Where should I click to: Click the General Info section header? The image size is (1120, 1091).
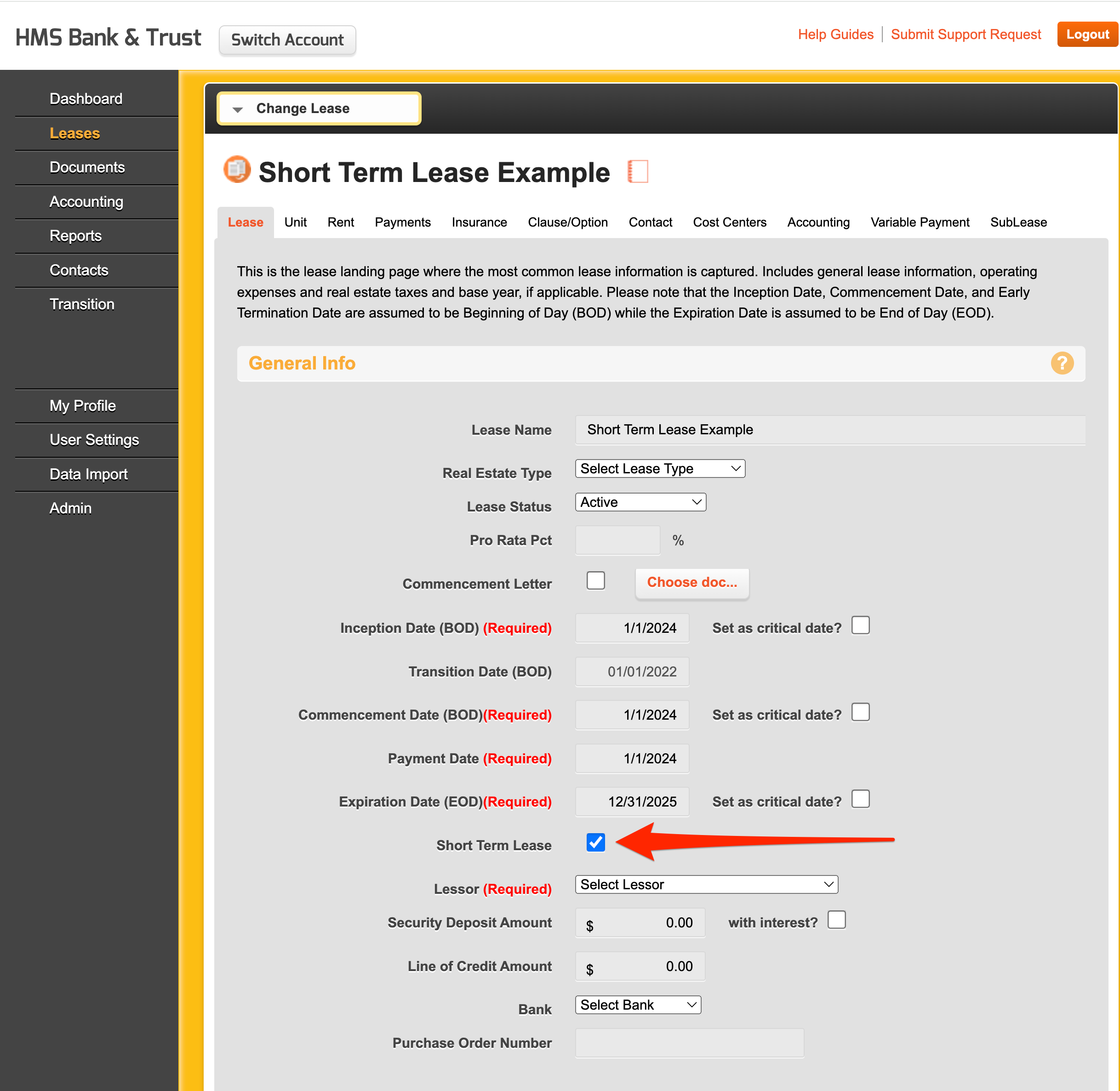[660, 364]
